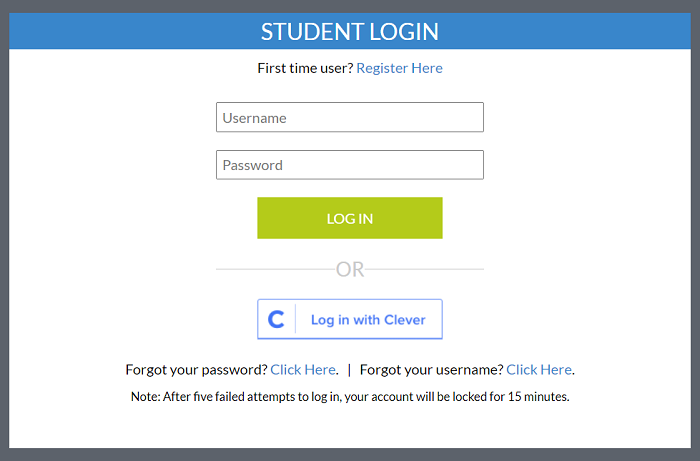Viewport: 700px width, 461px height.
Task: Click the OR divider label
Action: point(350,270)
